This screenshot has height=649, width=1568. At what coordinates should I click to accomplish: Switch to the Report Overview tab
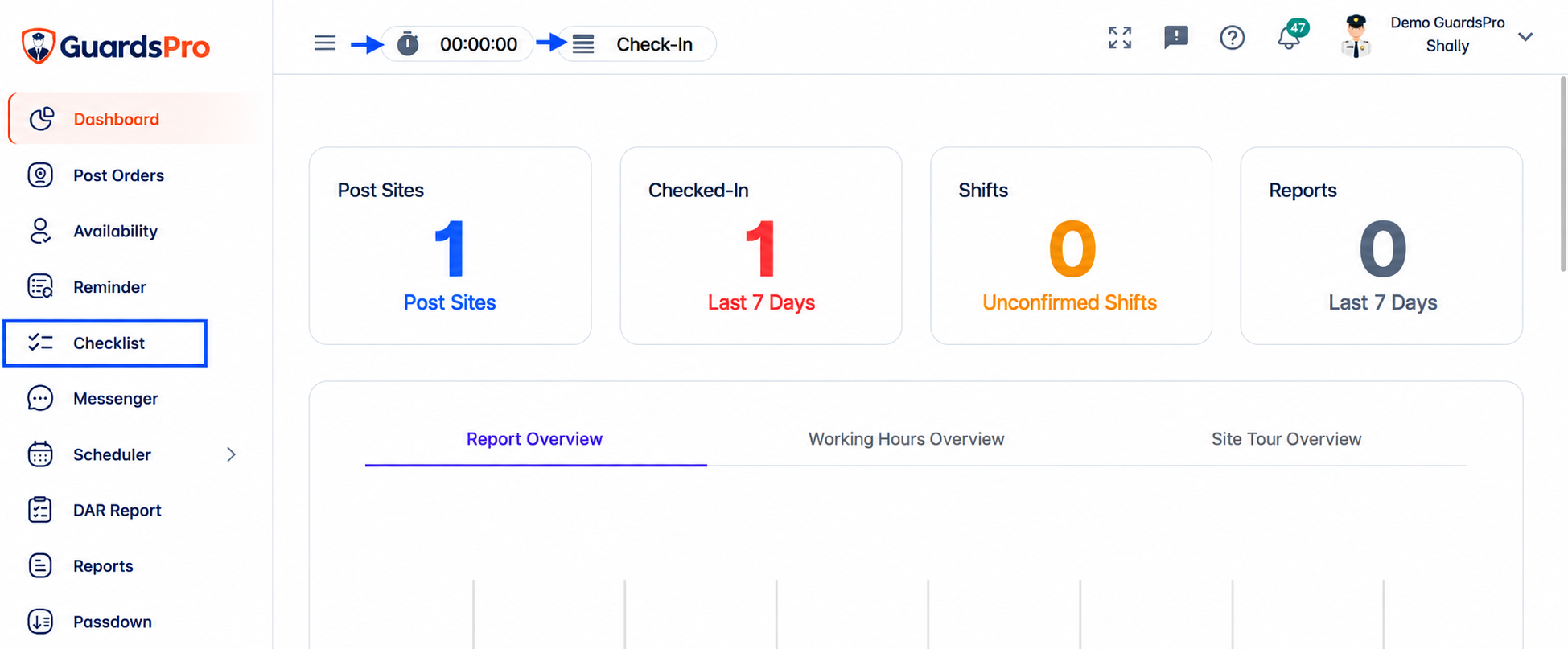click(535, 439)
